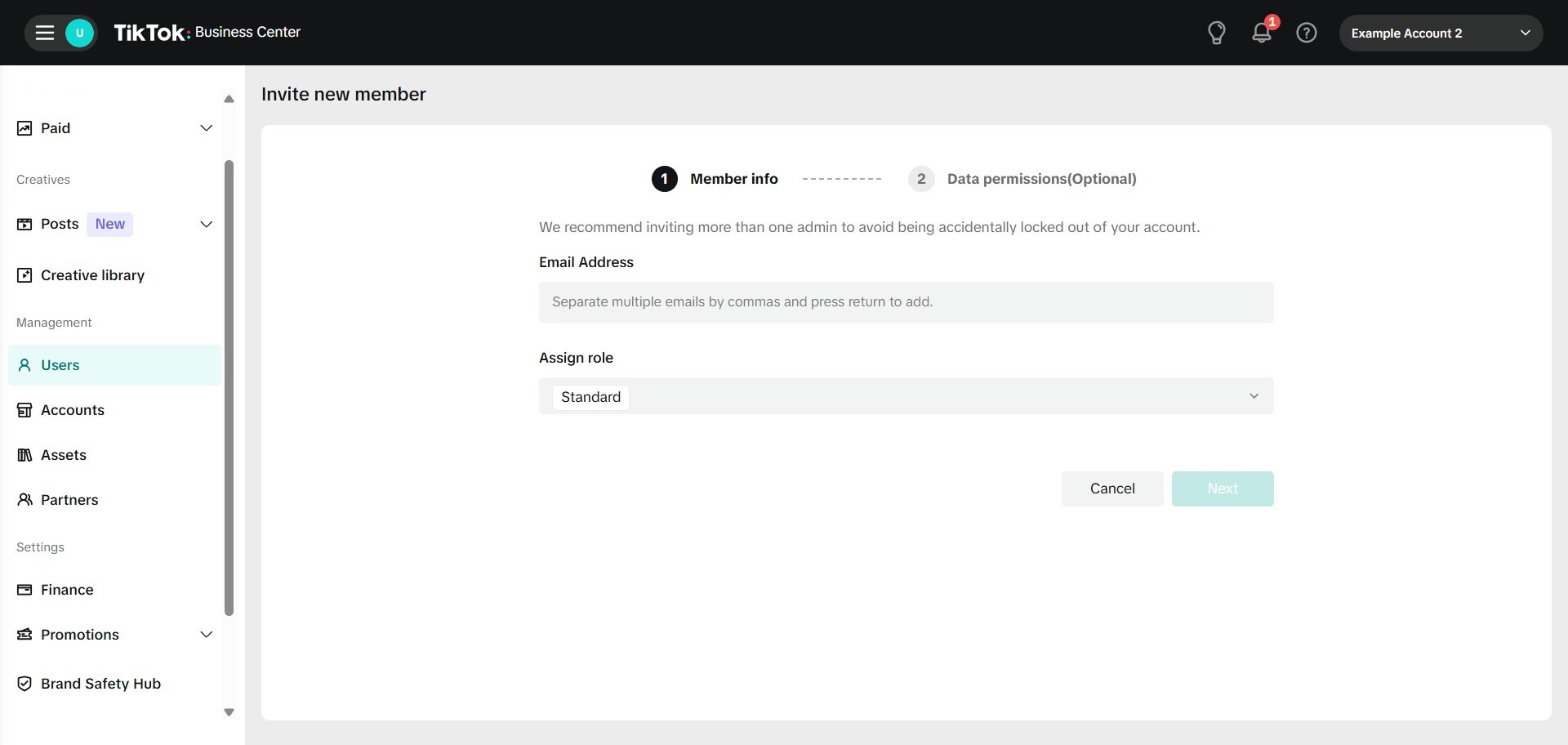This screenshot has width=1568, height=745.
Task: Click the user avatar in header
Action: point(79,33)
